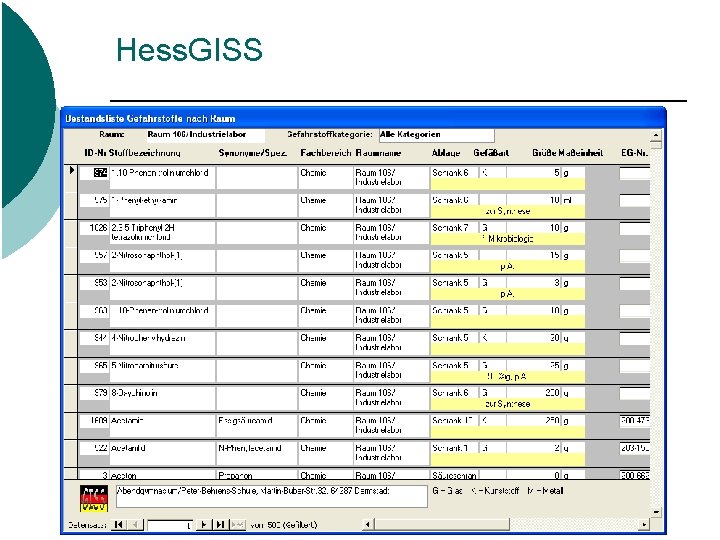Click the school address field Abendgymnasium
The width and height of the screenshot is (720, 540).
click(272, 496)
